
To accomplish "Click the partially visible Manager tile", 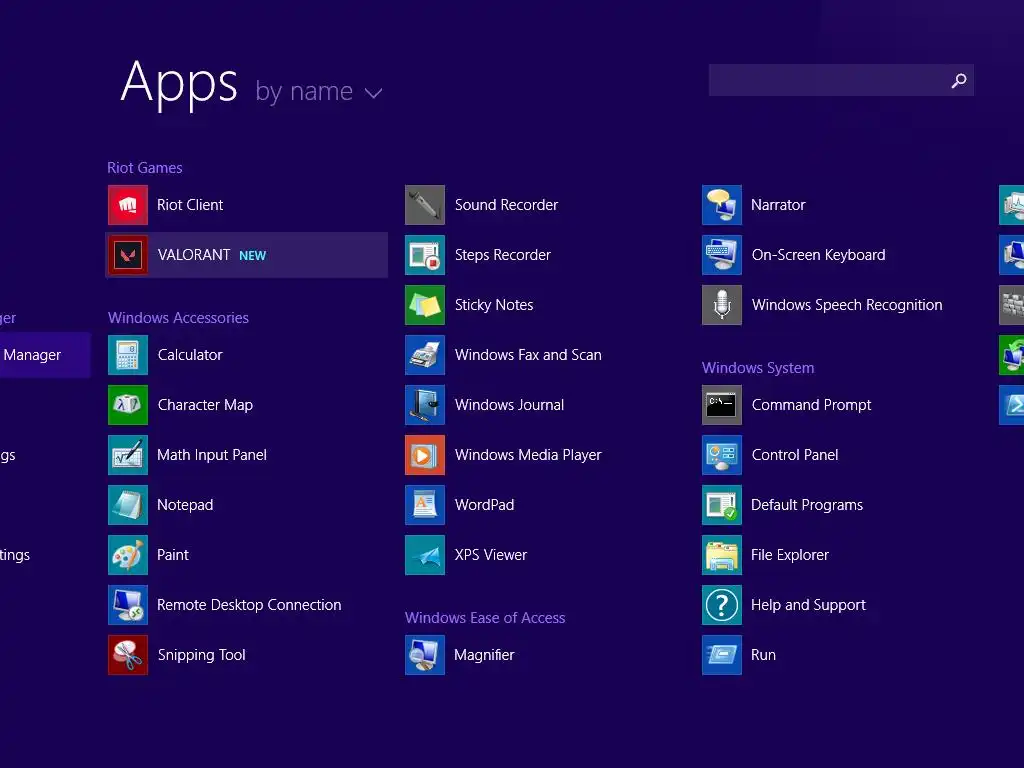I will (x=45, y=355).
